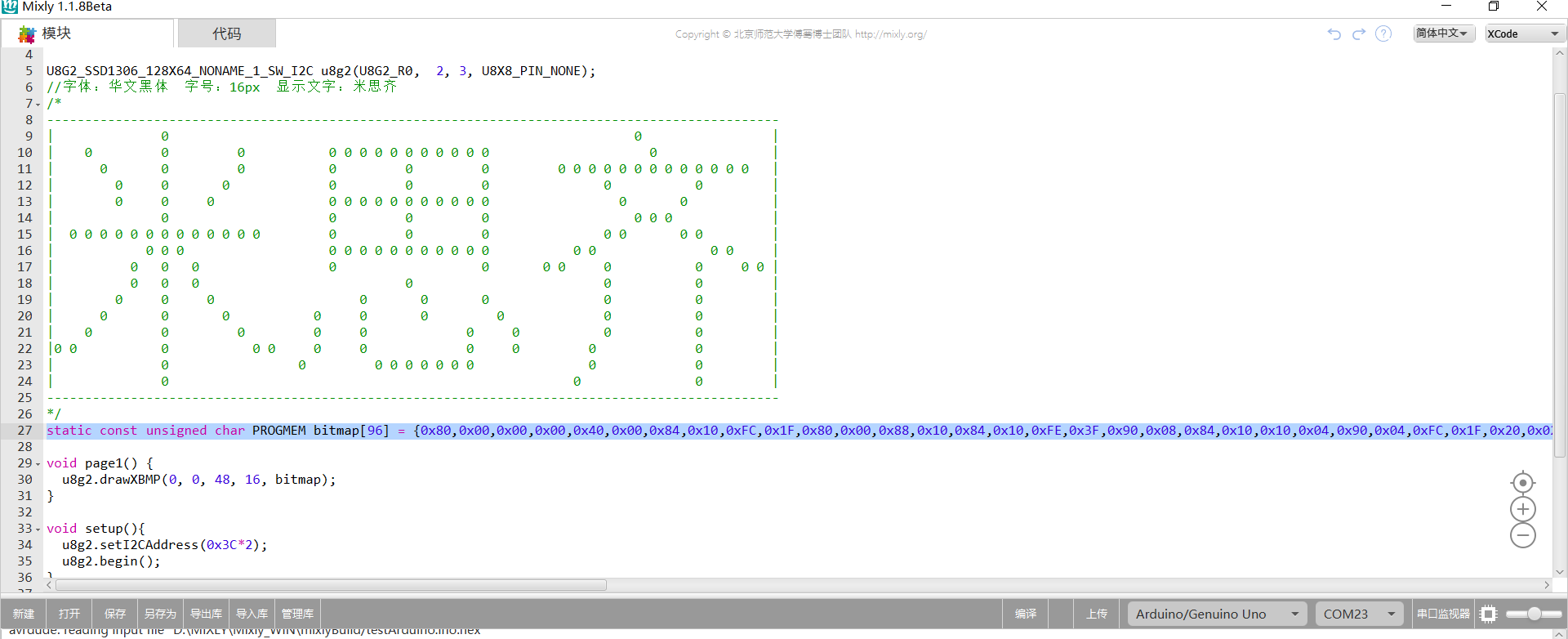Click 导出库 export library button
Viewport: 1568px width, 639px height.
tap(206, 614)
